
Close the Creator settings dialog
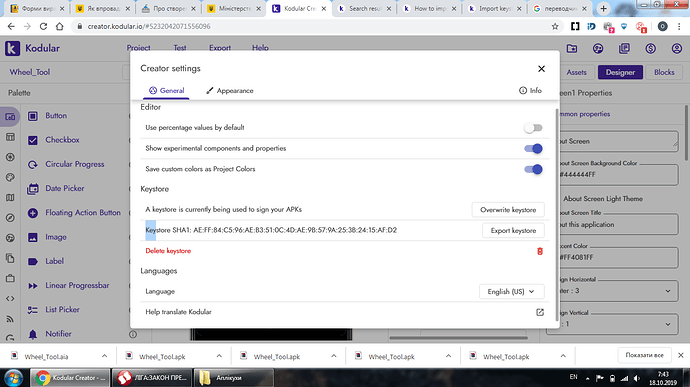[x=541, y=69]
